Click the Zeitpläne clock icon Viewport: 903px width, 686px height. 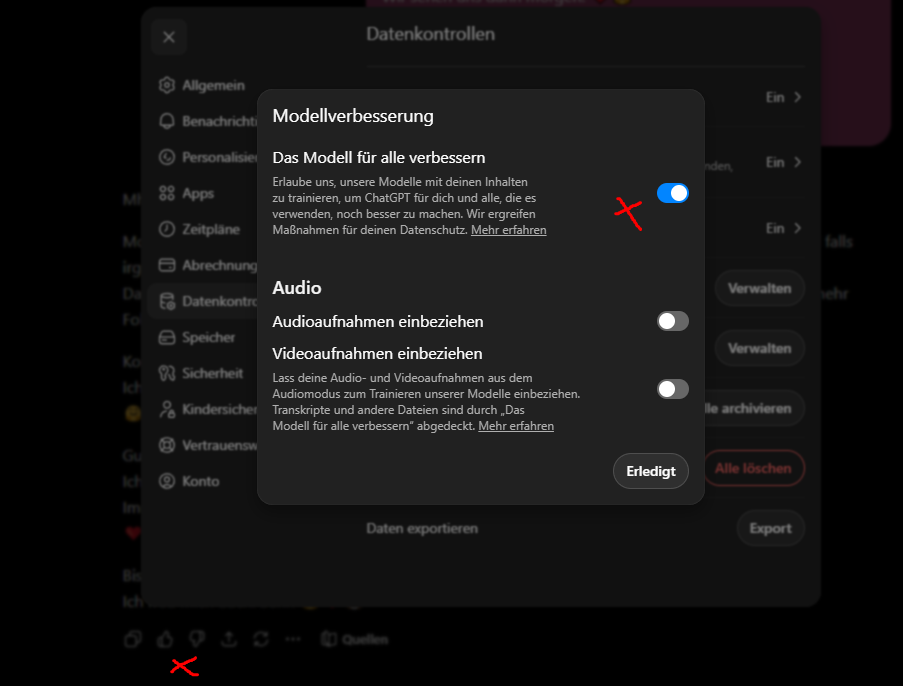(167, 229)
